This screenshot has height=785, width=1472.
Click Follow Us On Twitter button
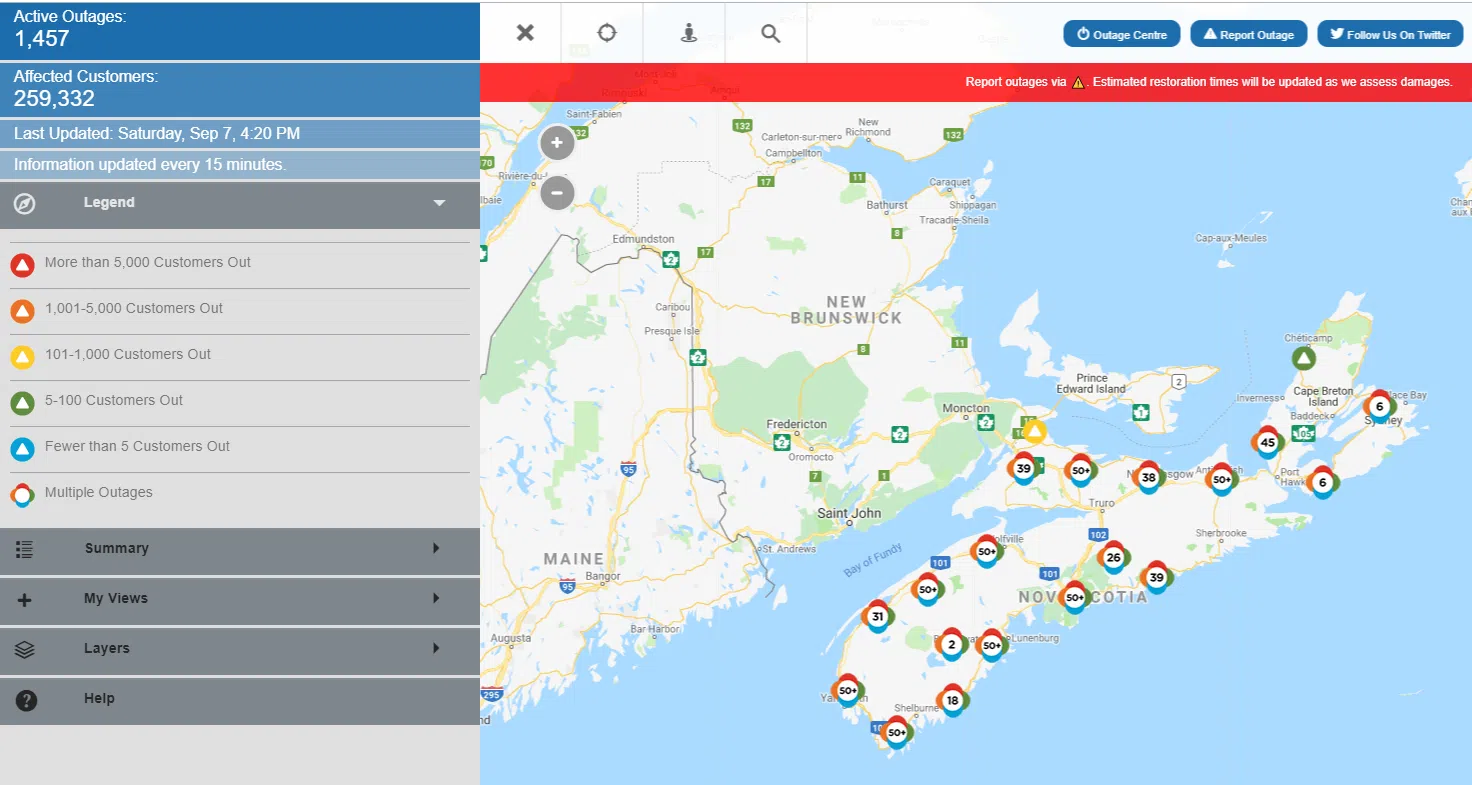[1389, 34]
